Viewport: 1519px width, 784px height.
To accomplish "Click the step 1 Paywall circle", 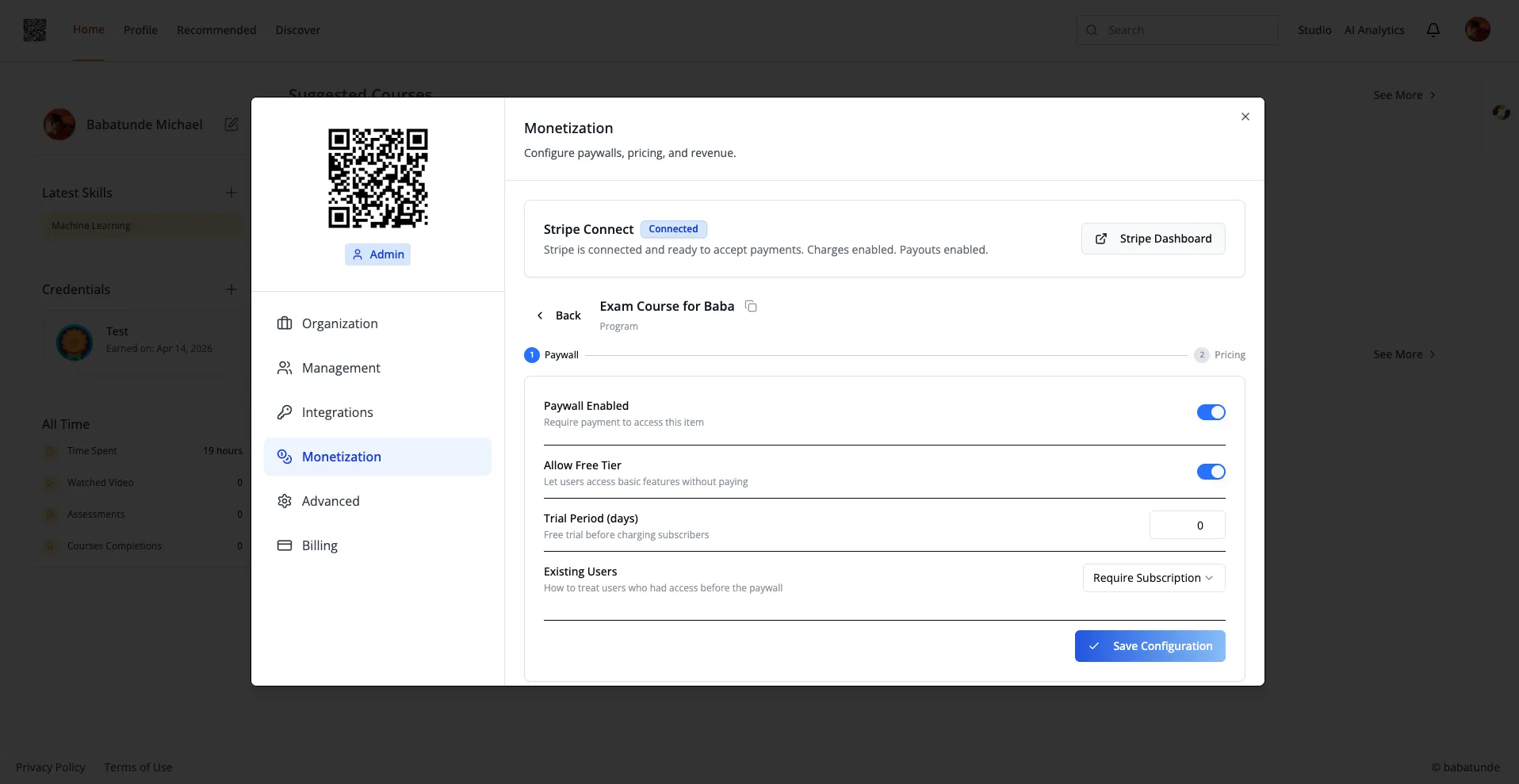I will click(x=532, y=355).
